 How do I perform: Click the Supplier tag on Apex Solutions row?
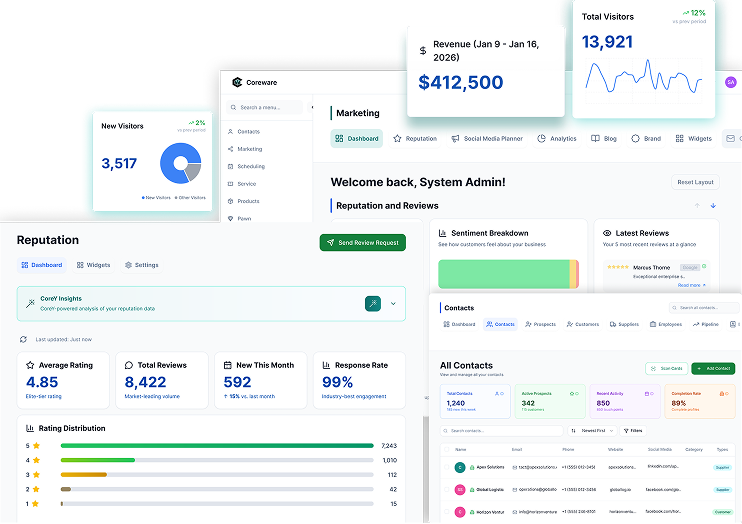[722, 468]
